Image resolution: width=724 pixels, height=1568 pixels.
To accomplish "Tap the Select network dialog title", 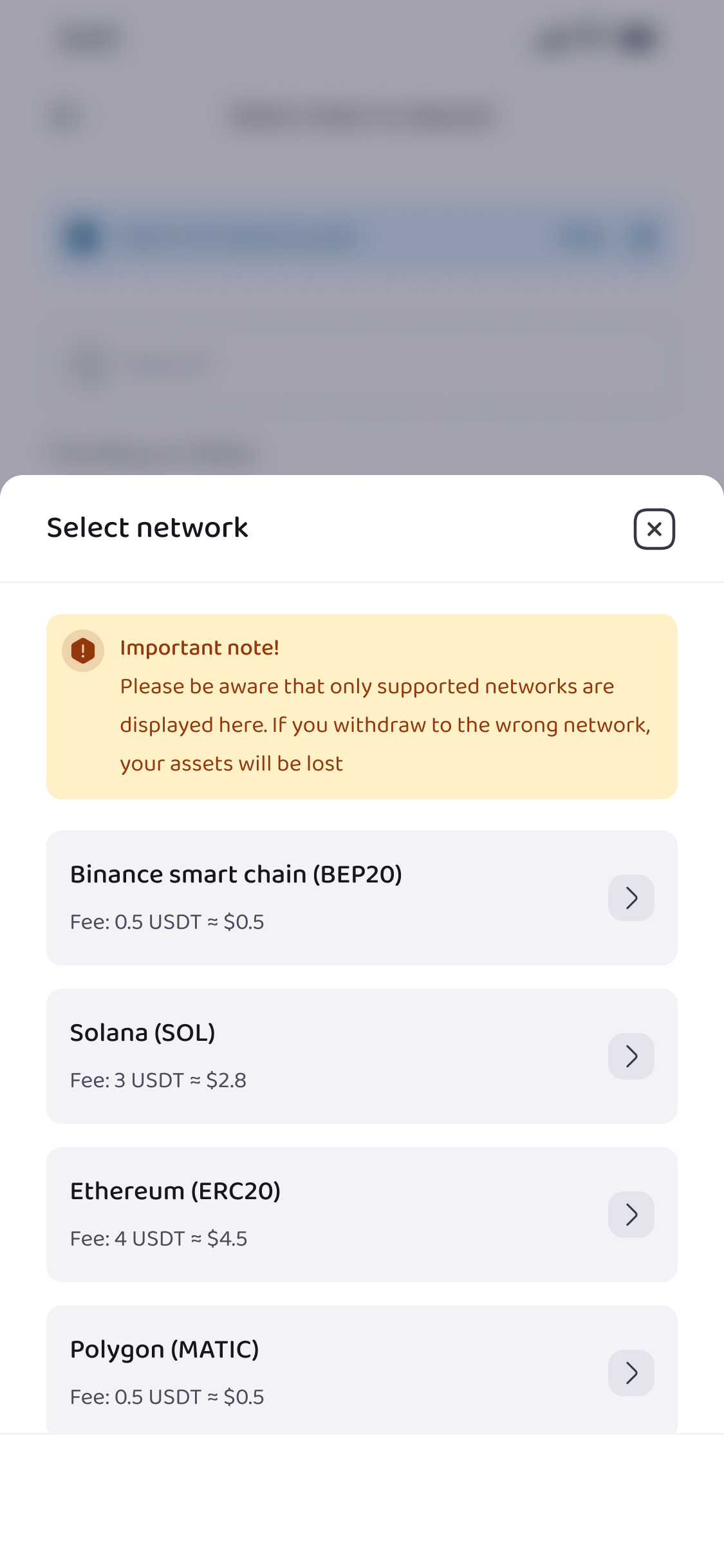I will click(147, 528).
